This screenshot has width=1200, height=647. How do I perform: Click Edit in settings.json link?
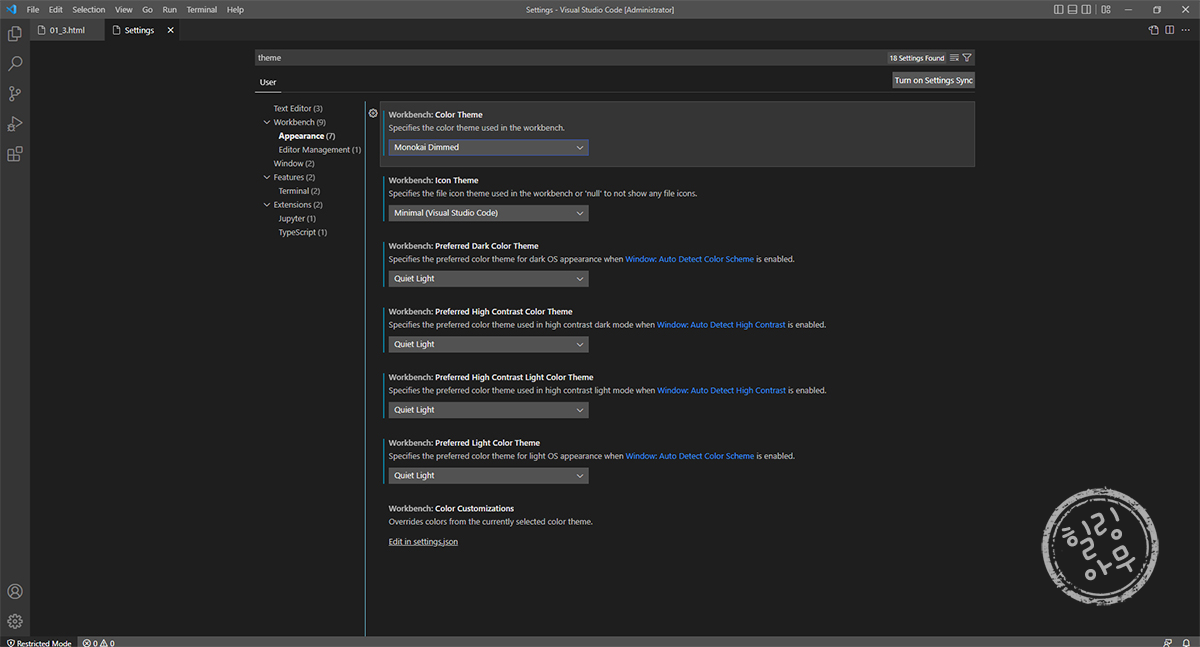click(423, 541)
